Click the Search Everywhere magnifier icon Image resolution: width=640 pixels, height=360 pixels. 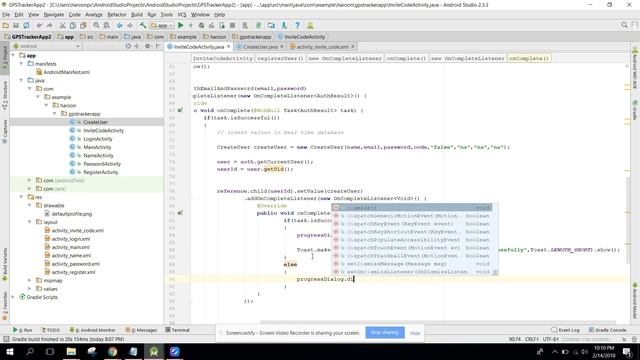click(x=624, y=25)
